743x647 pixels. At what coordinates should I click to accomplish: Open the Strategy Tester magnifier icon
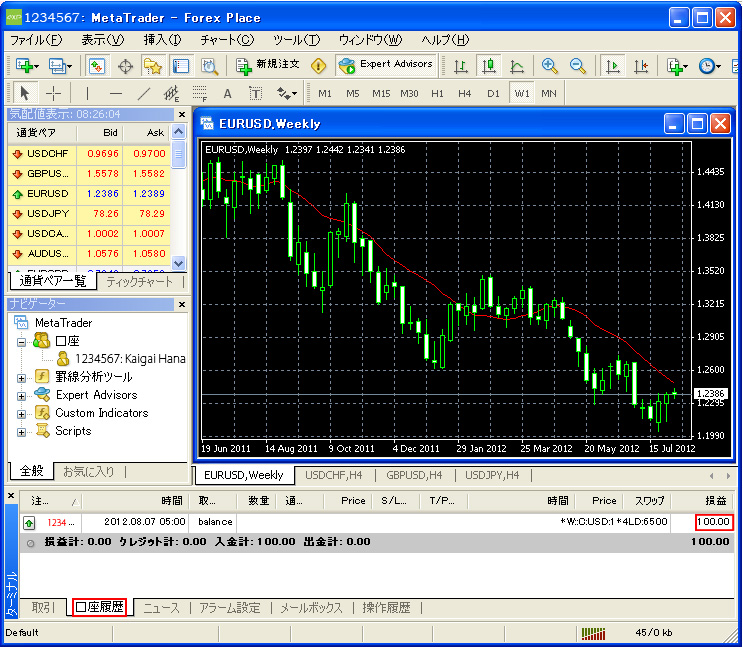click(209, 66)
